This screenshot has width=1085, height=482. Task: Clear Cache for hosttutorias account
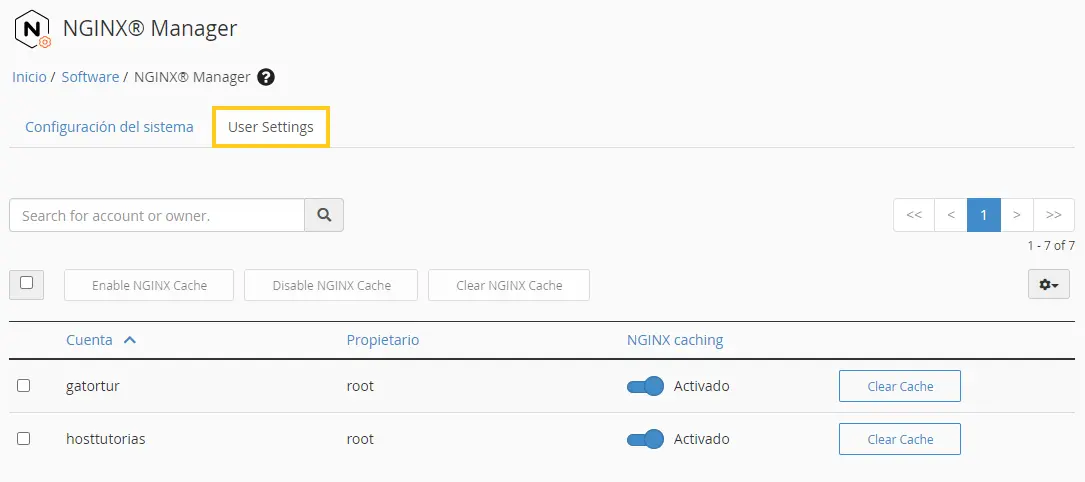(x=900, y=439)
